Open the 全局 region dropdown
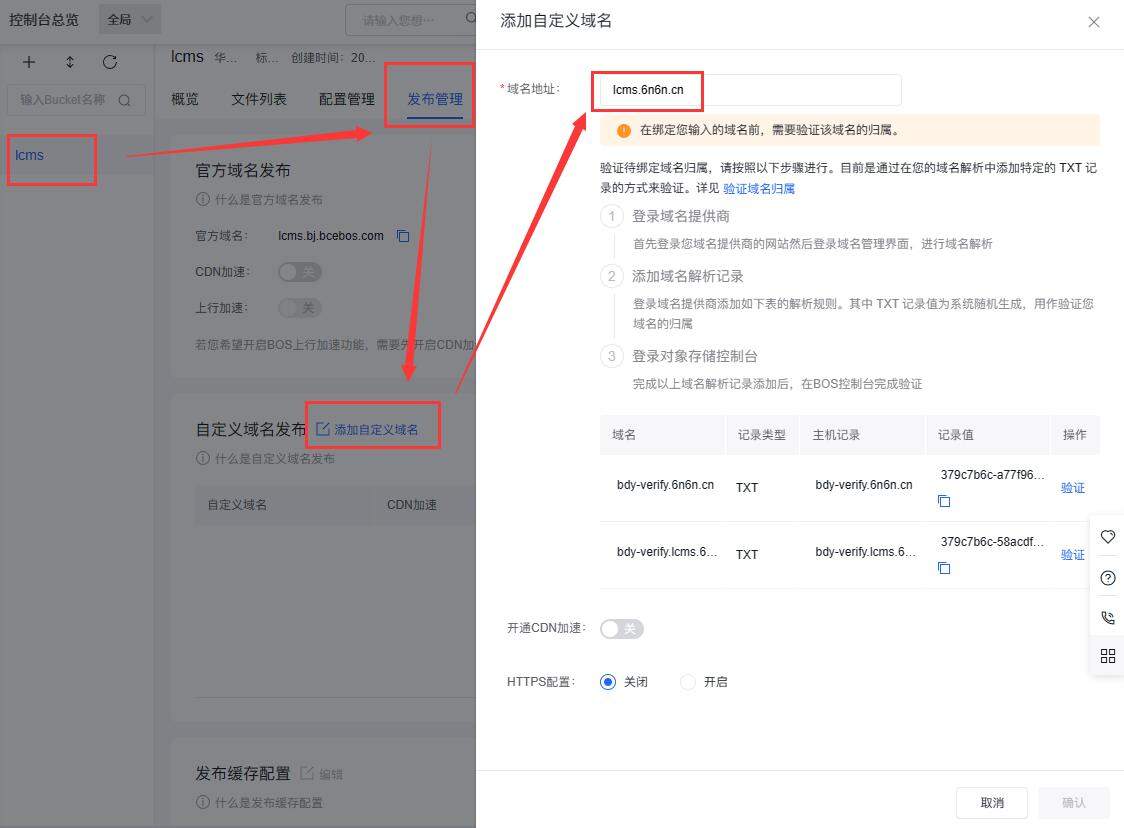The image size is (1124, 828). click(130, 19)
